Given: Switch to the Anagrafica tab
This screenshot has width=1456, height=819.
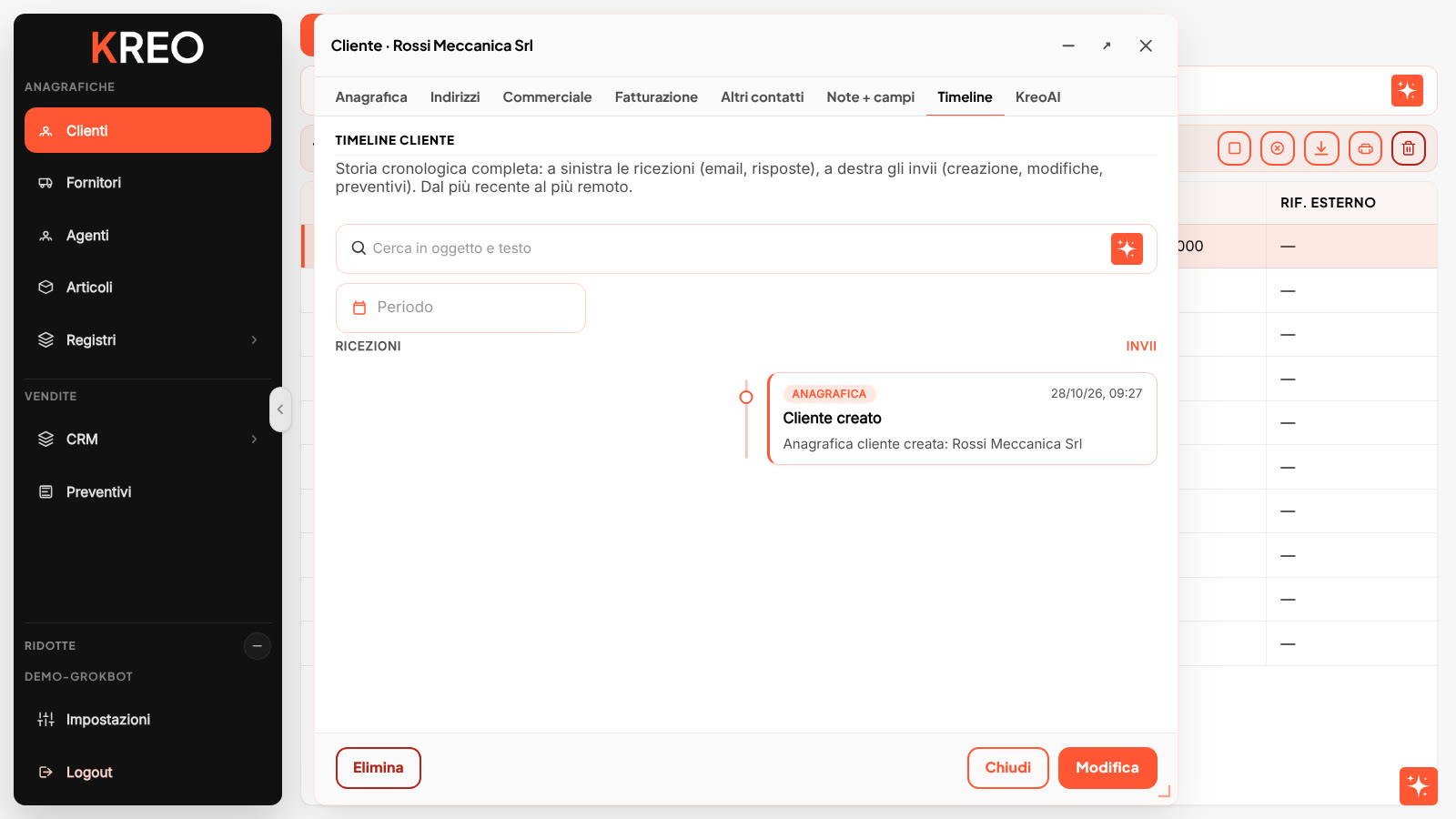Looking at the screenshot, I should 371,97.
